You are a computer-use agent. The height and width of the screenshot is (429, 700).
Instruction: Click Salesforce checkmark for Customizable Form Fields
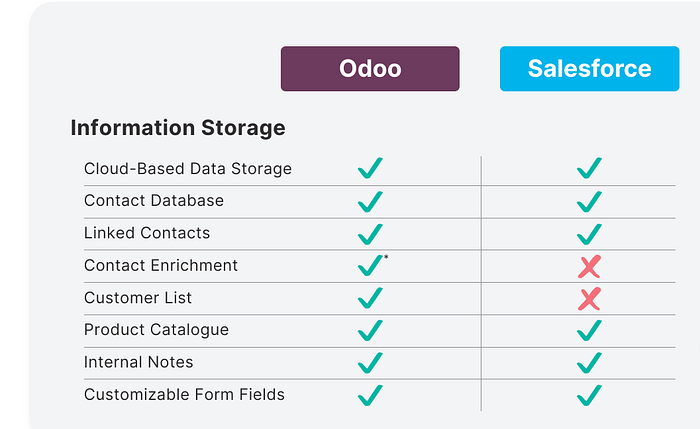point(589,396)
